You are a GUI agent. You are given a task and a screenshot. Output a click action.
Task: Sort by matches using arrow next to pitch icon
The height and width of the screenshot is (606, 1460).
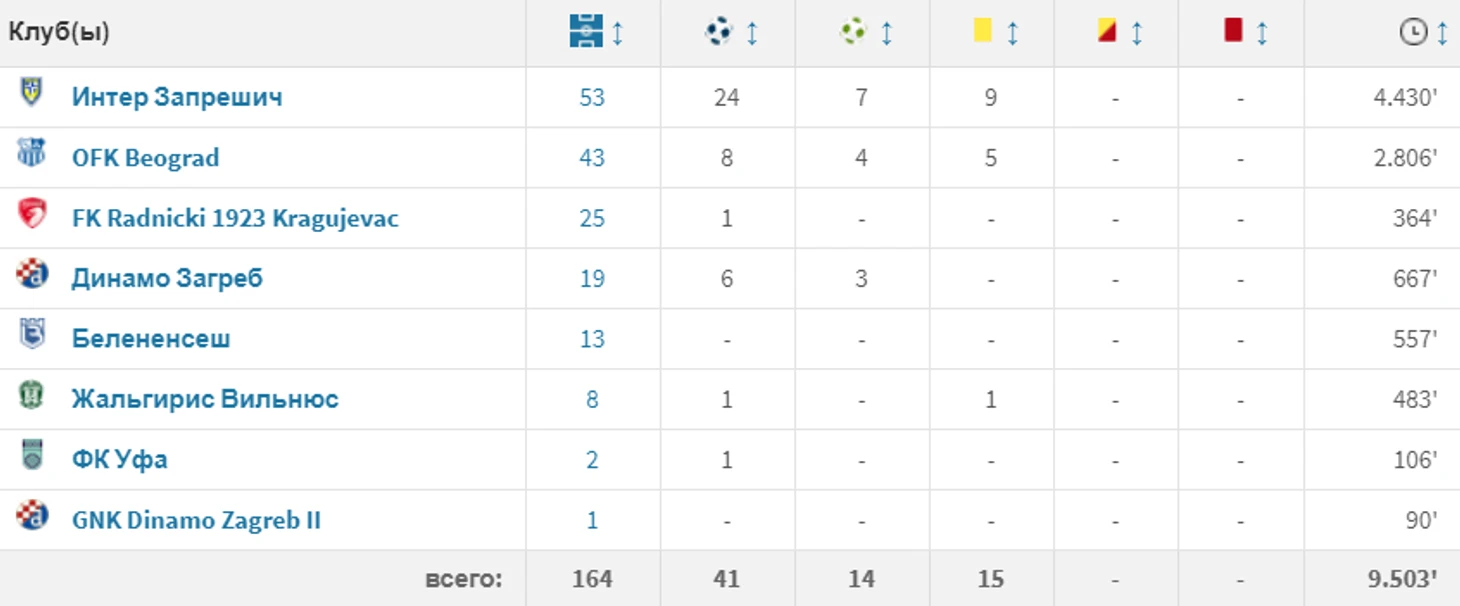[617, 33]
